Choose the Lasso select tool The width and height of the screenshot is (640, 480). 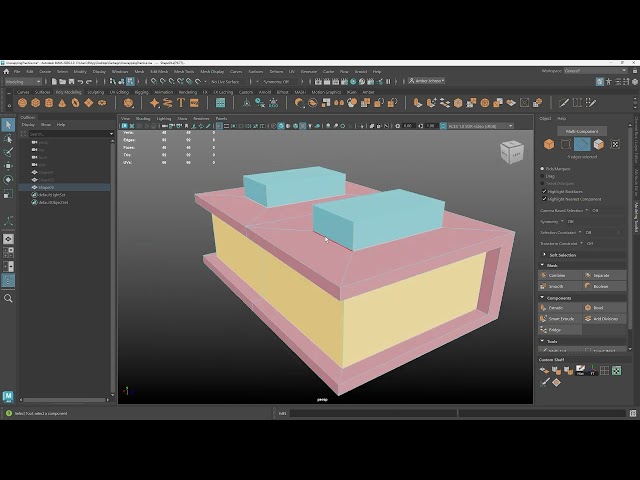pyautogui.click(x=8, y=139)
